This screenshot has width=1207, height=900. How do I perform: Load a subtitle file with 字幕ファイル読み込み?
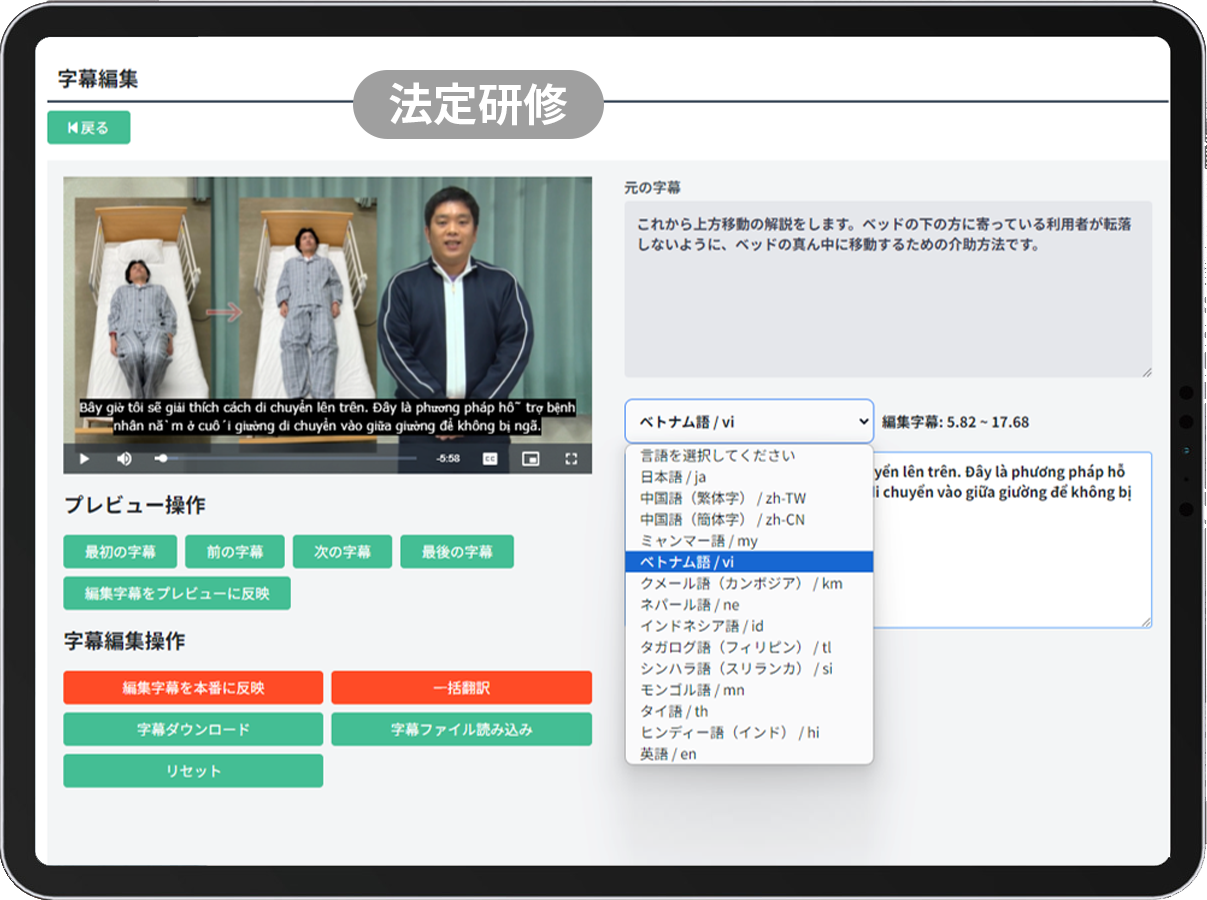pyautogui.click(x=461, y=729)
